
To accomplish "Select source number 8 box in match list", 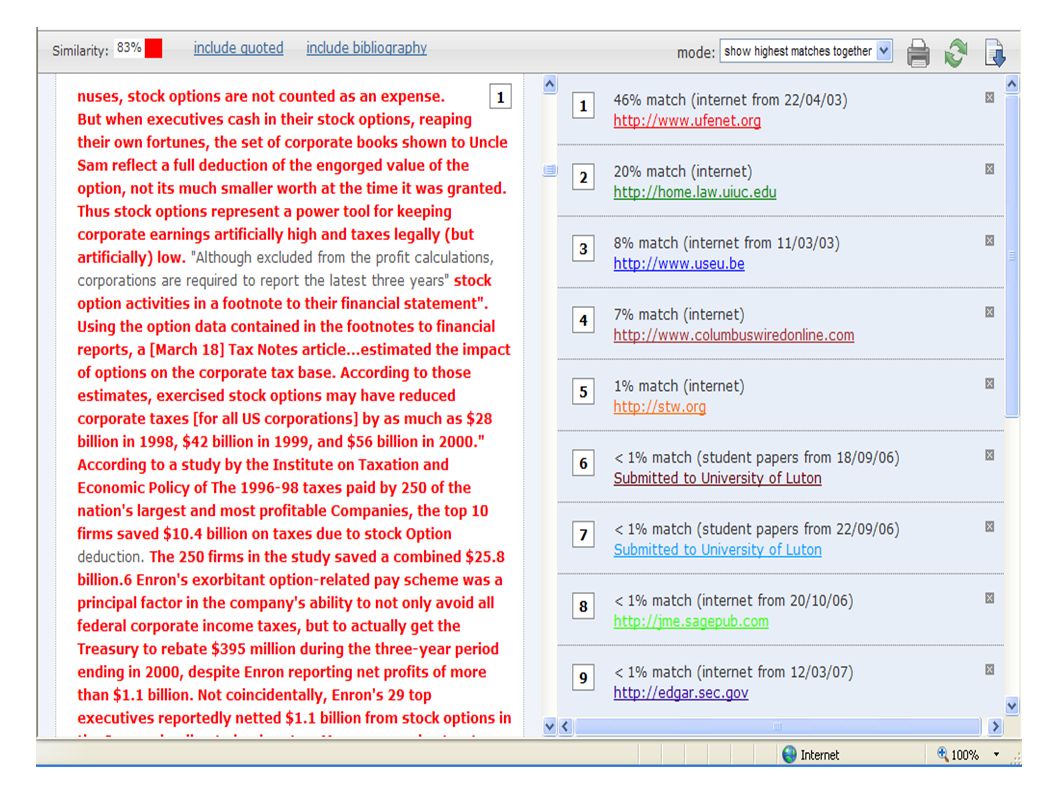I will (583, 607).
